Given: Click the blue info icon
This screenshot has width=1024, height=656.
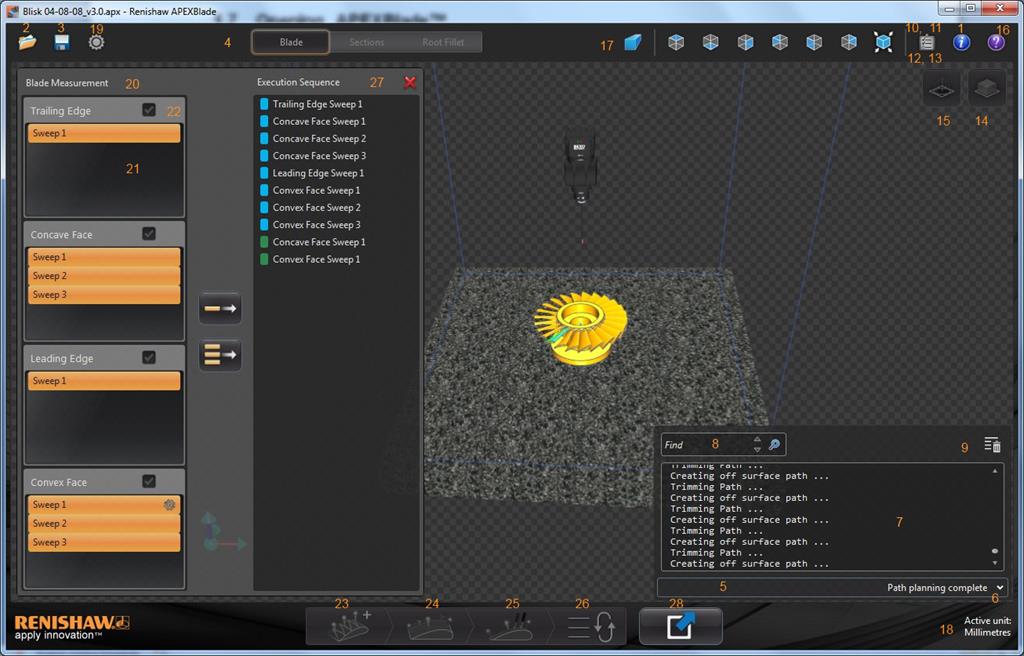Looking at the screenshot, I should point(962,43).
